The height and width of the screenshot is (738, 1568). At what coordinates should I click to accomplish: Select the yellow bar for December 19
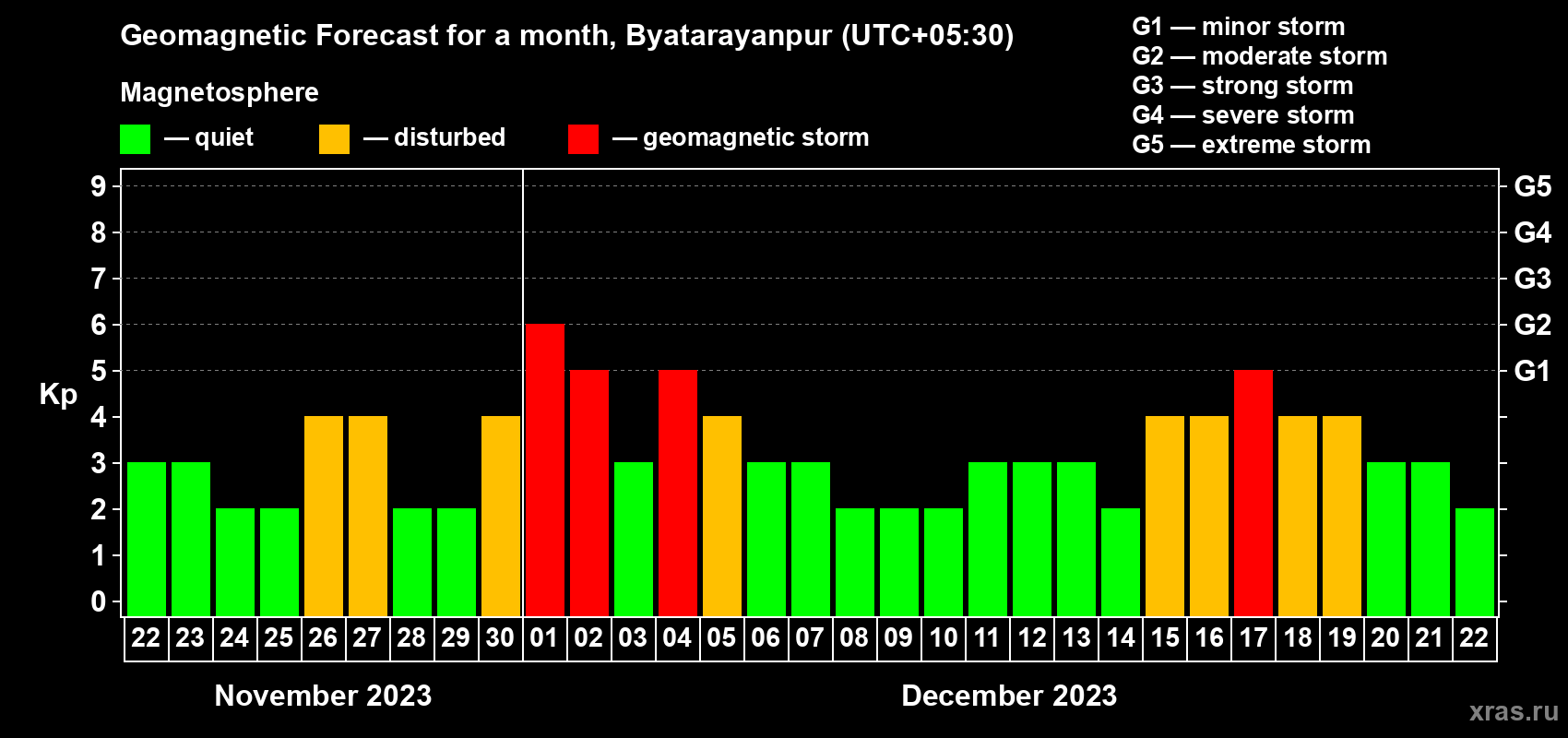coord(1342,517)
